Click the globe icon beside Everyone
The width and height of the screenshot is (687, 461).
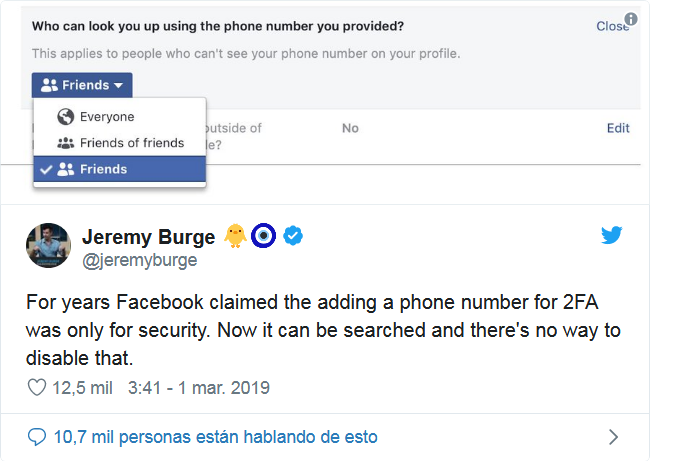[66, 117]
